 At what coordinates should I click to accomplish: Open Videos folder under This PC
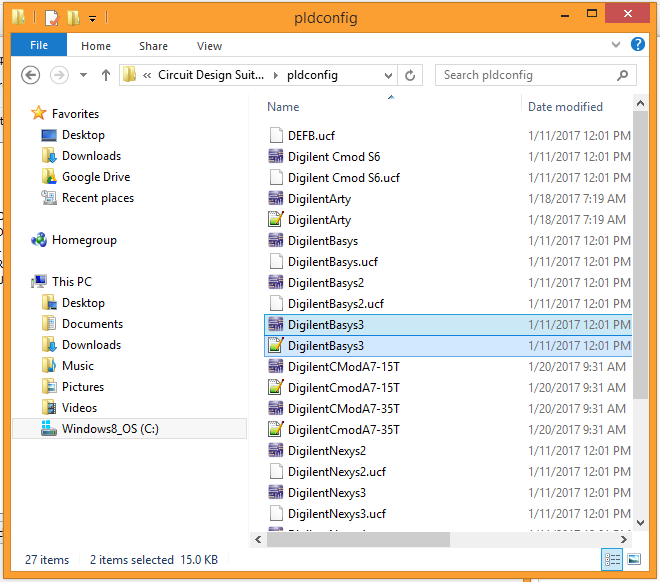click(79, 408)
